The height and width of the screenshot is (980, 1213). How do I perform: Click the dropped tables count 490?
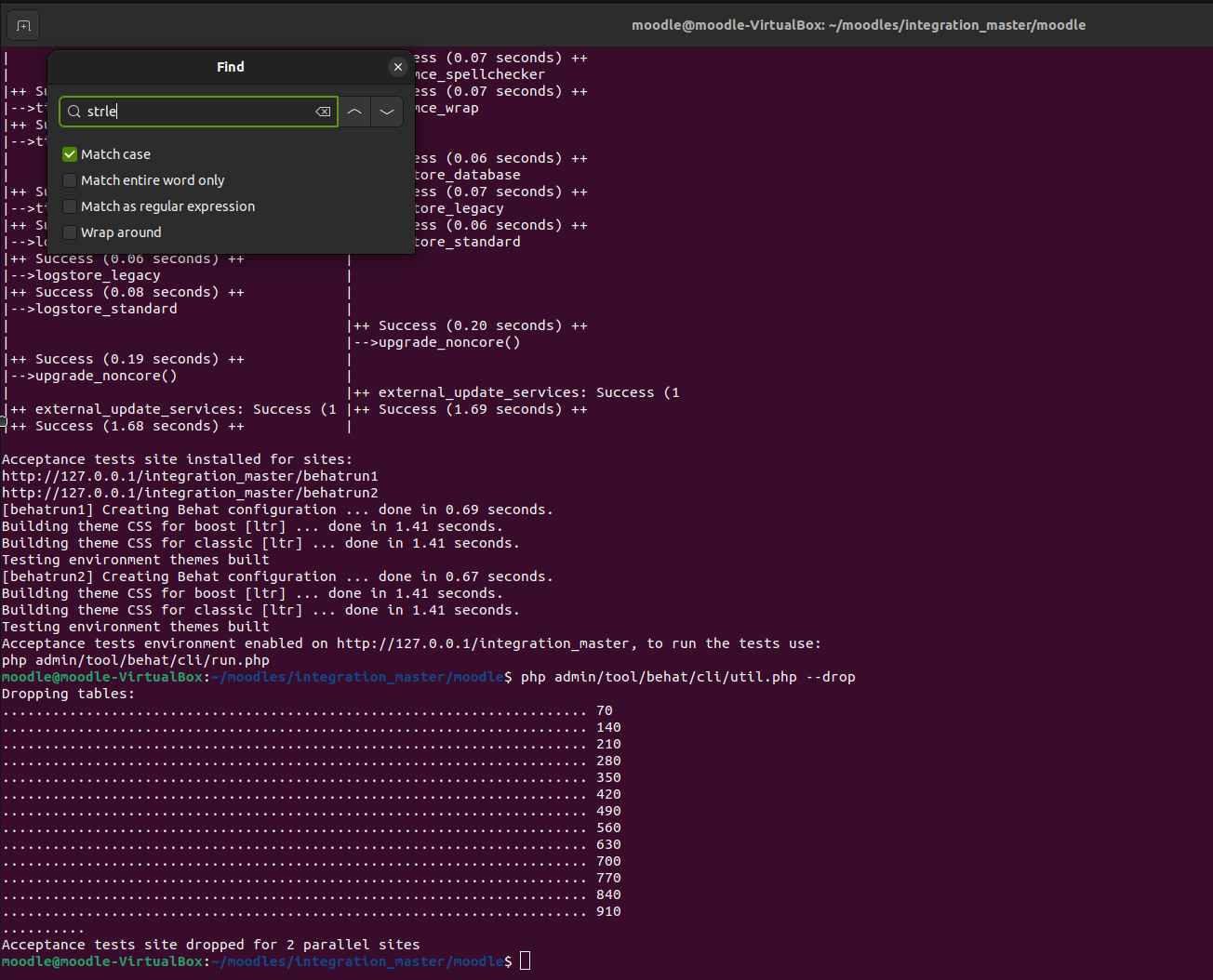click(608, 811)
